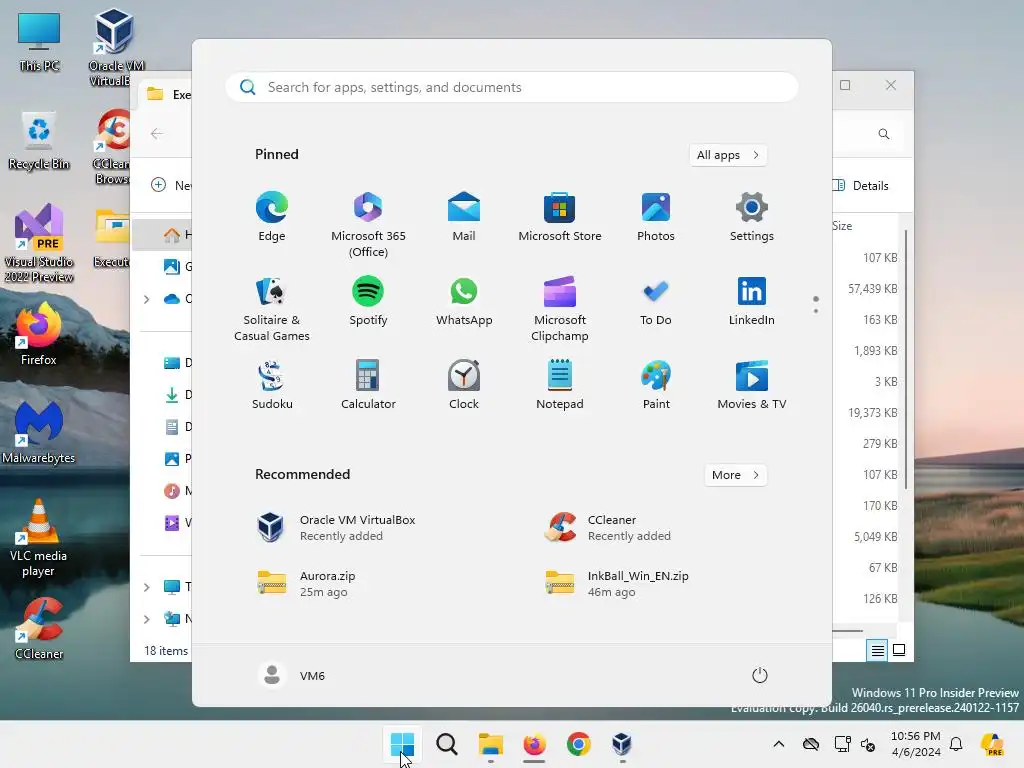This screenshot has height=768, width=1024.
Task: Show hidden tray icons chevron
Action: tap(778, 744)
